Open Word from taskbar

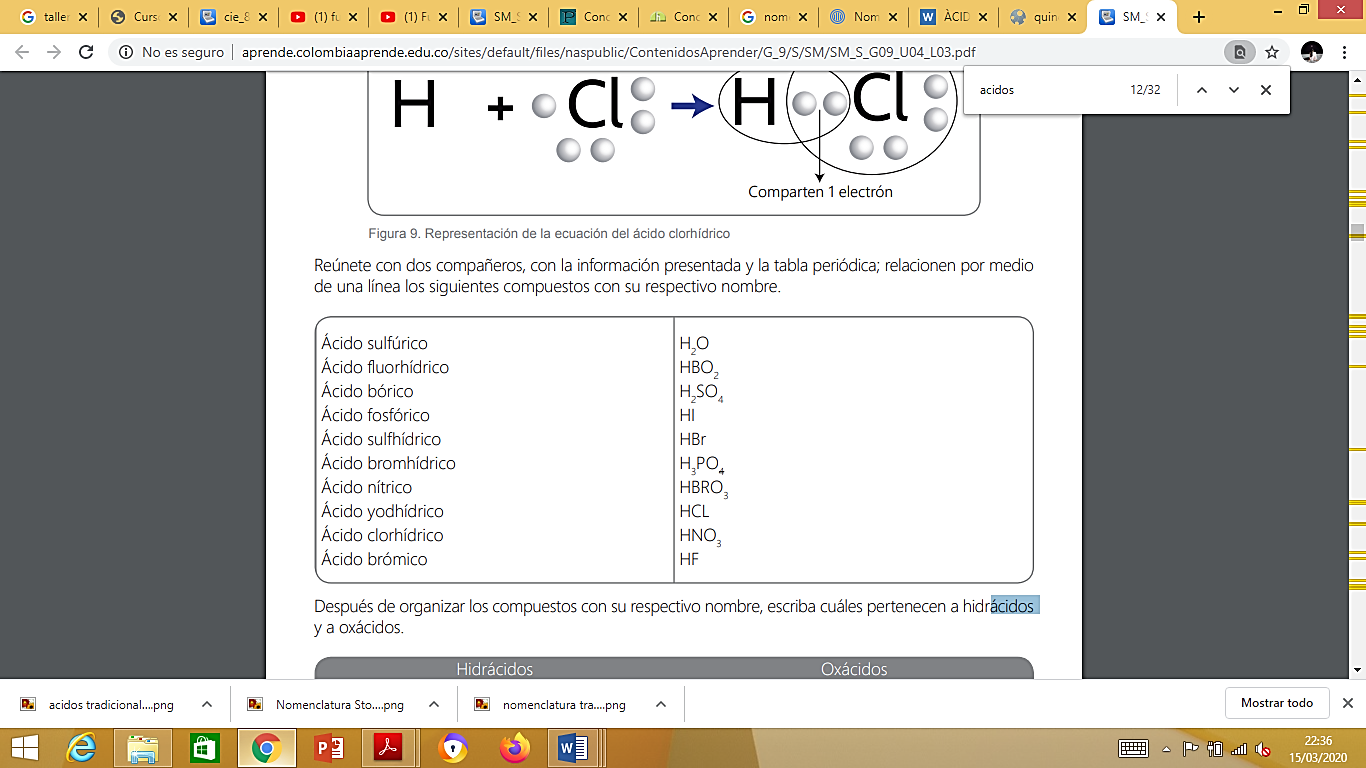pyautogui.click(x=575, y=748)
